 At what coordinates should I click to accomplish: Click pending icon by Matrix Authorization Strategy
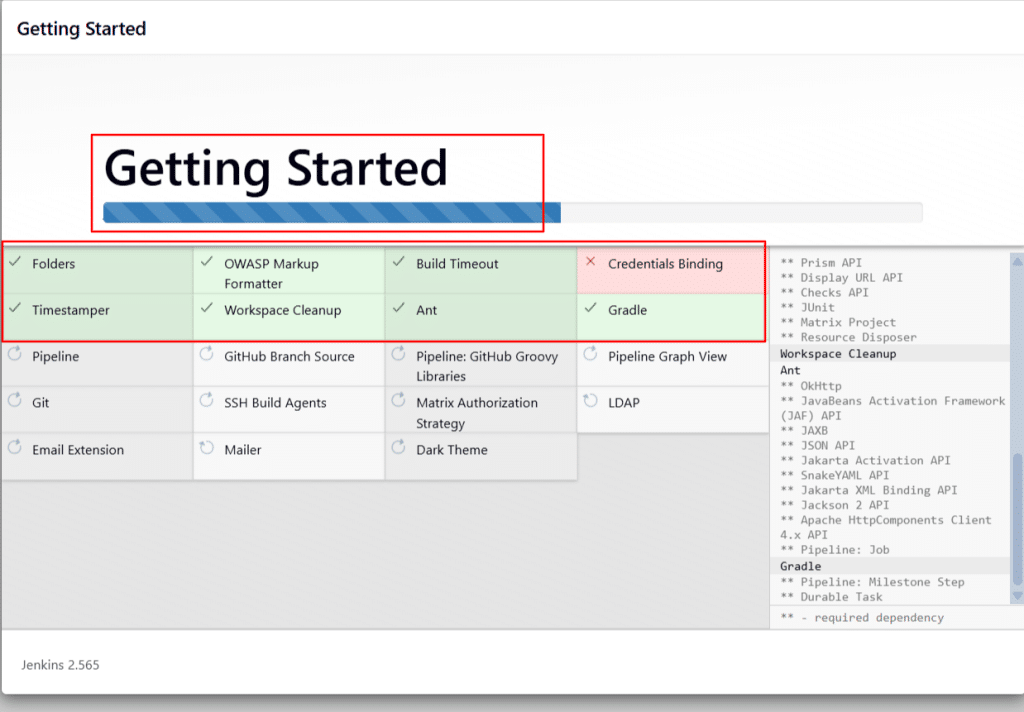399,400
